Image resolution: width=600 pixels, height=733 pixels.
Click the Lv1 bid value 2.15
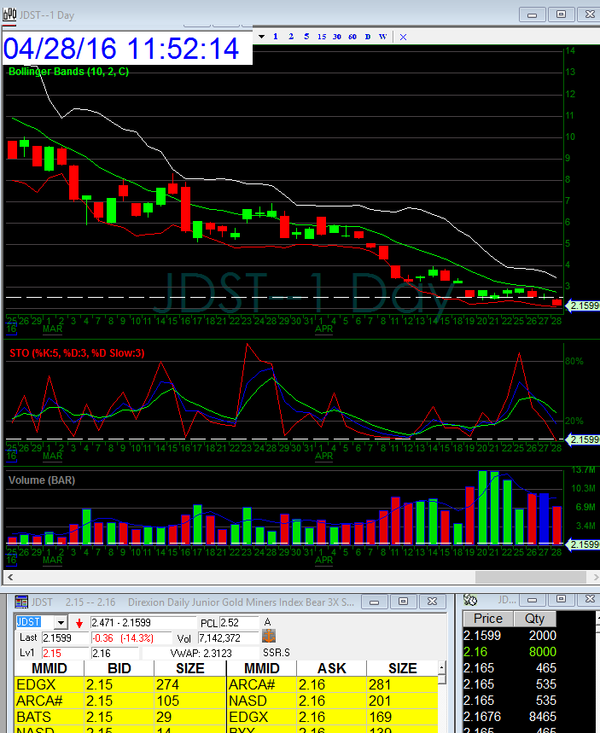(x=65, y=653)
